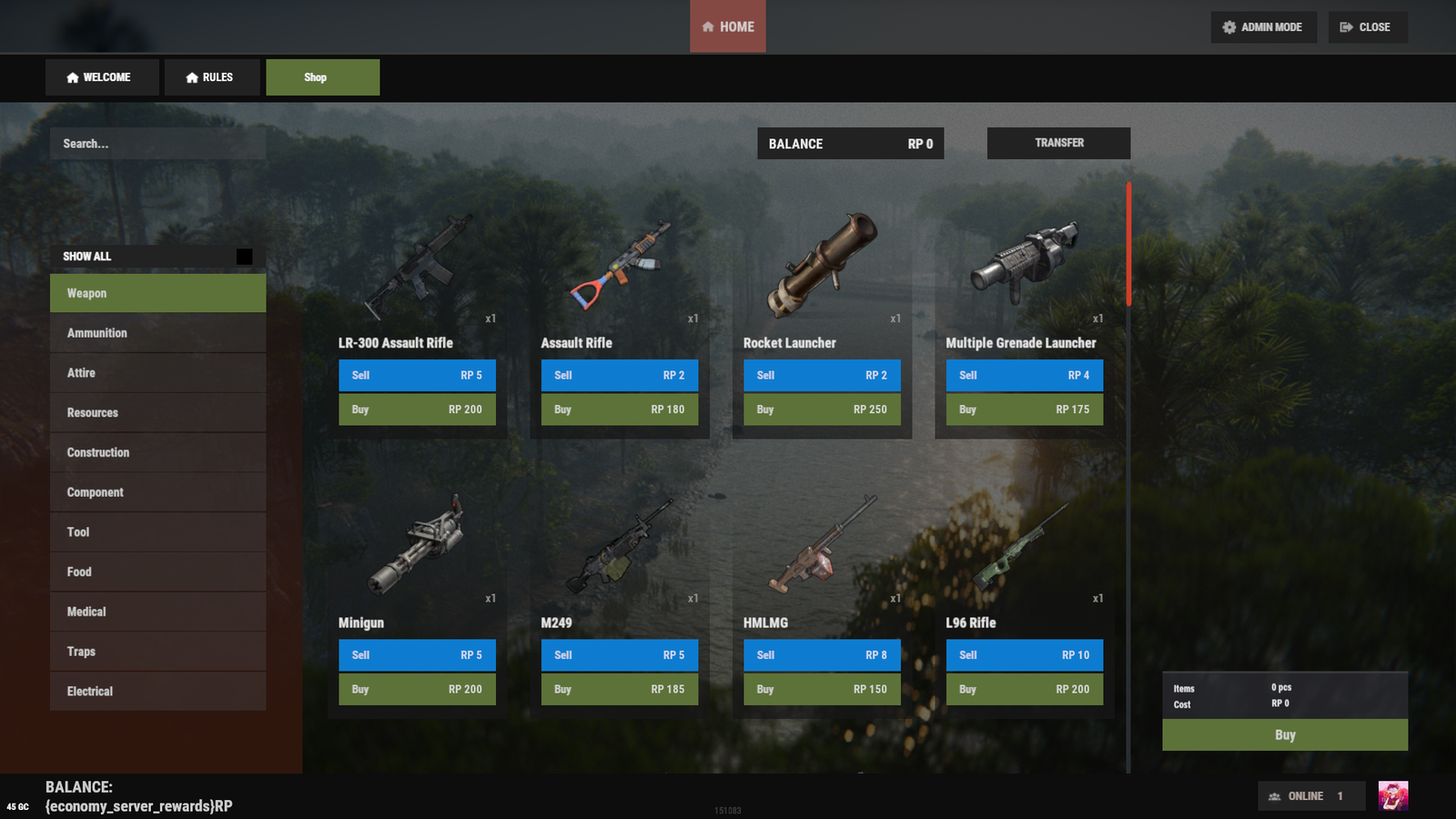The width and height of the screenshot is (1456, 819).
Task: Click the Multiple Grenade Launcher item name
Action: [x=1021, y=343]
